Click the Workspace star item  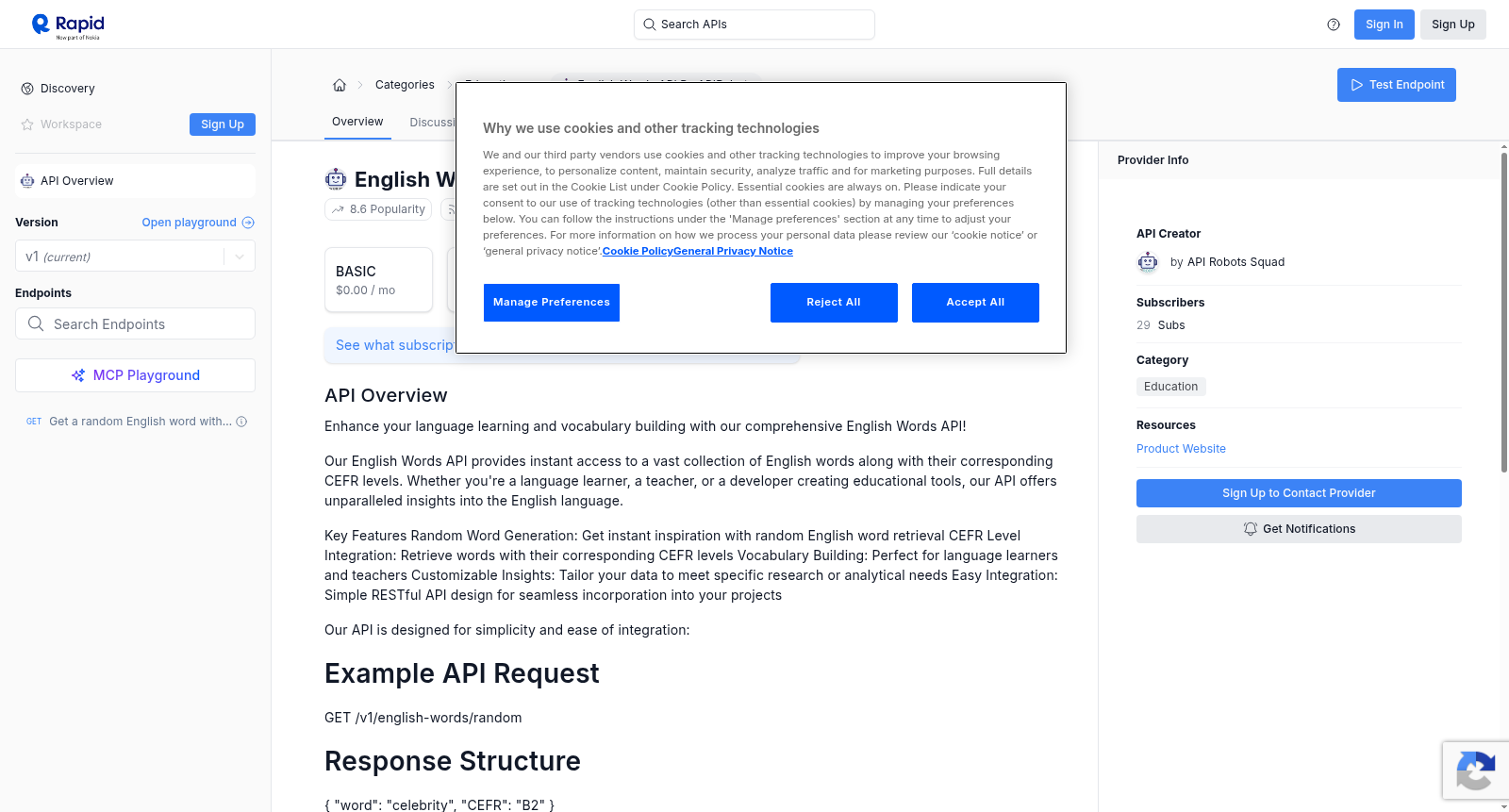[x=61, y=124]
